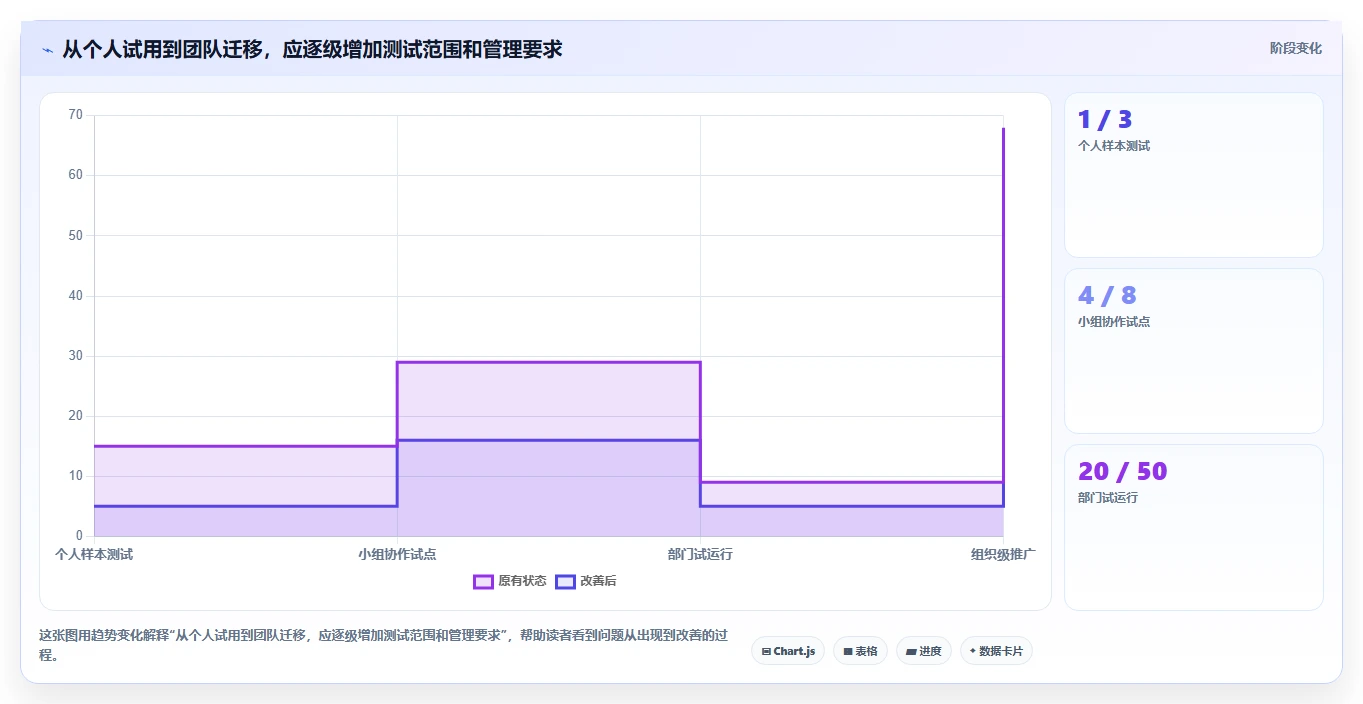The width and height of the screenshot is (1363, 704).
Task: Click the chart title heading text
Action: (312, 49)
